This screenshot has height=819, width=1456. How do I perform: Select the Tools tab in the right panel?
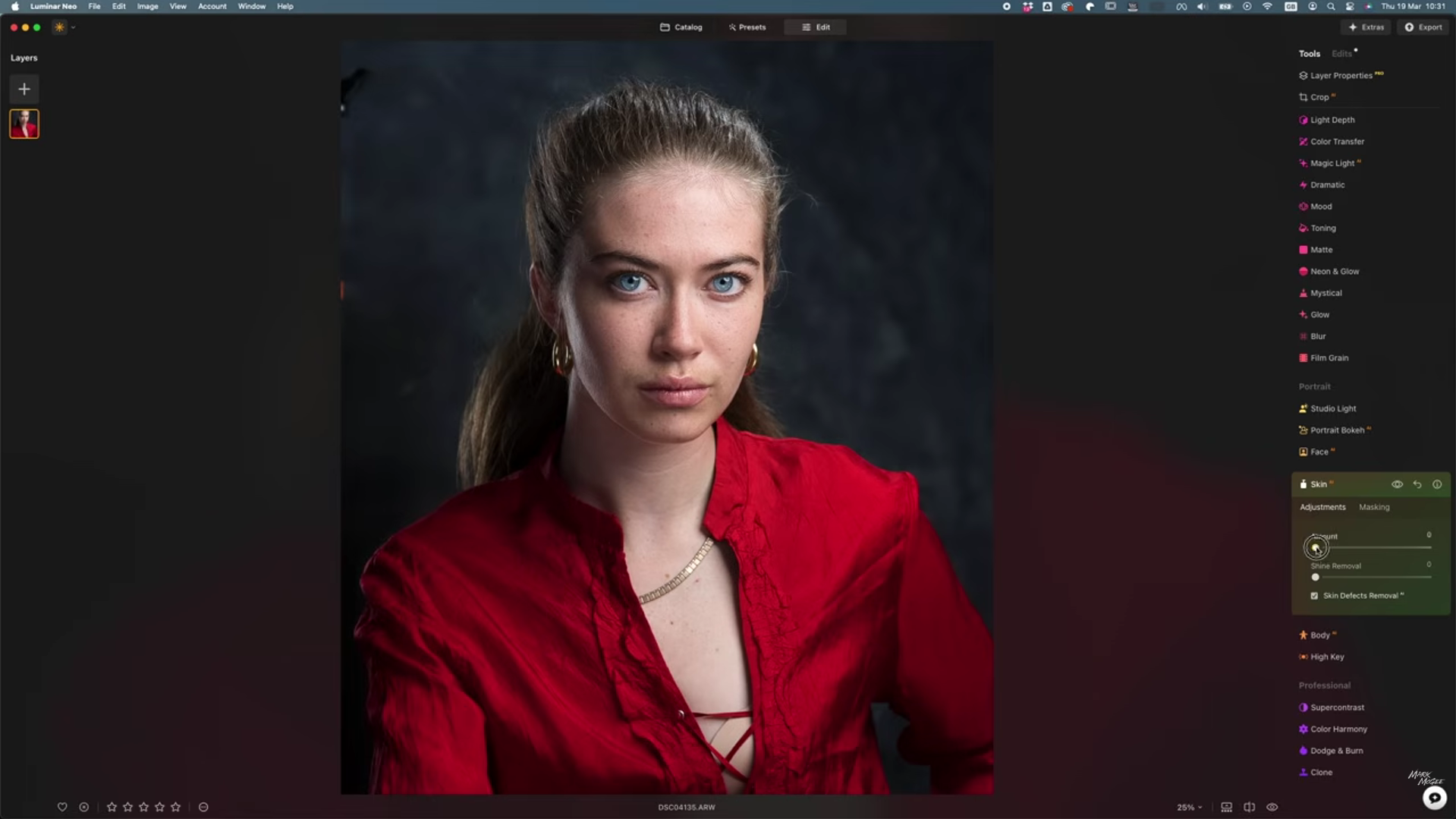1309,54
